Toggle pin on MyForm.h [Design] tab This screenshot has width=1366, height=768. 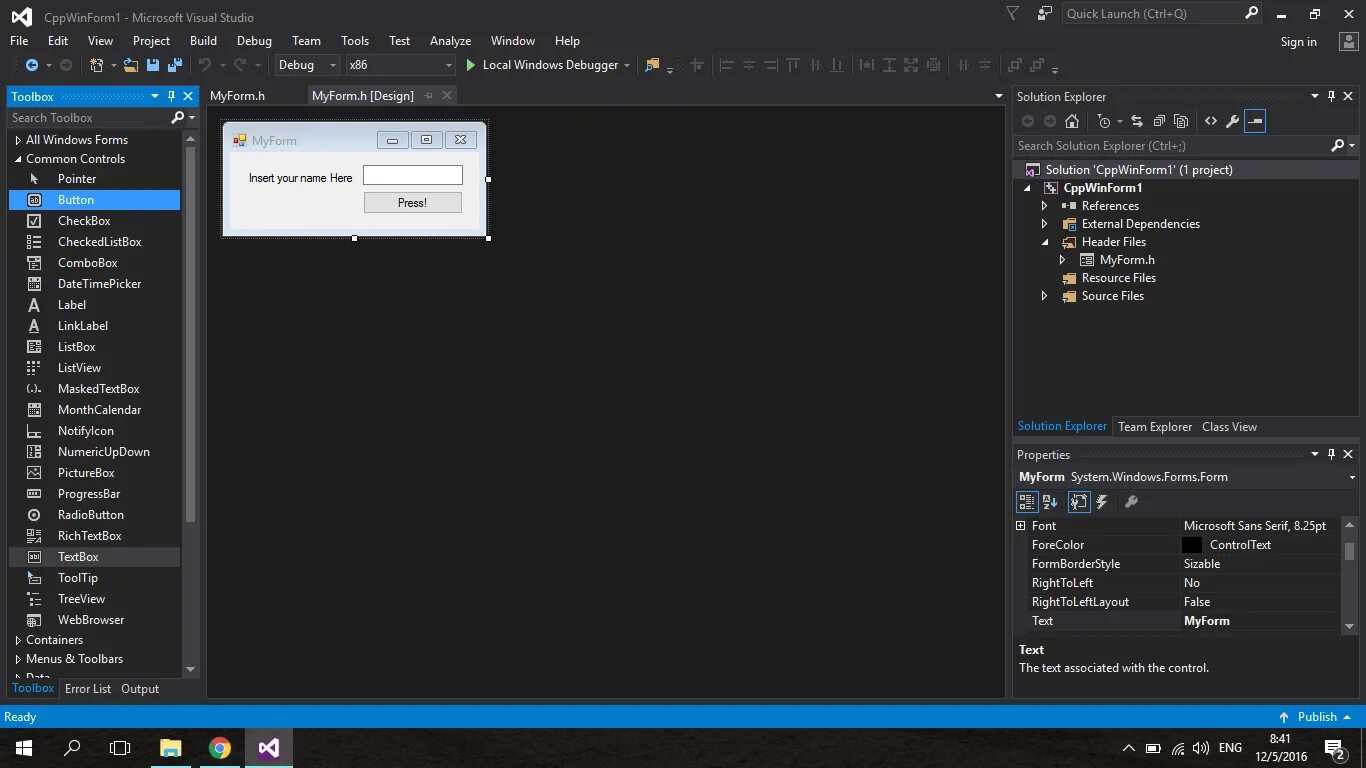click(428, 96)
